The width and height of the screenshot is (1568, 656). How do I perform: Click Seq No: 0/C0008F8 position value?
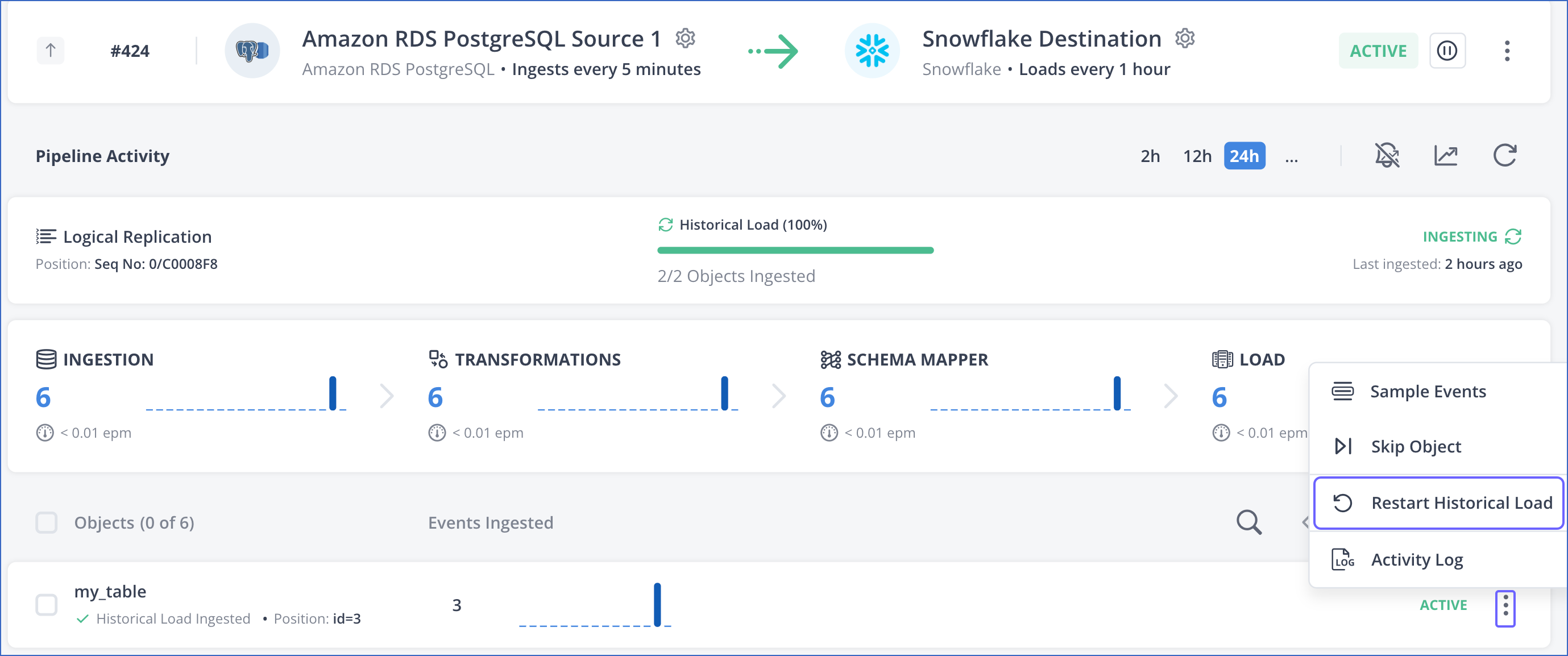coord(156,264)
